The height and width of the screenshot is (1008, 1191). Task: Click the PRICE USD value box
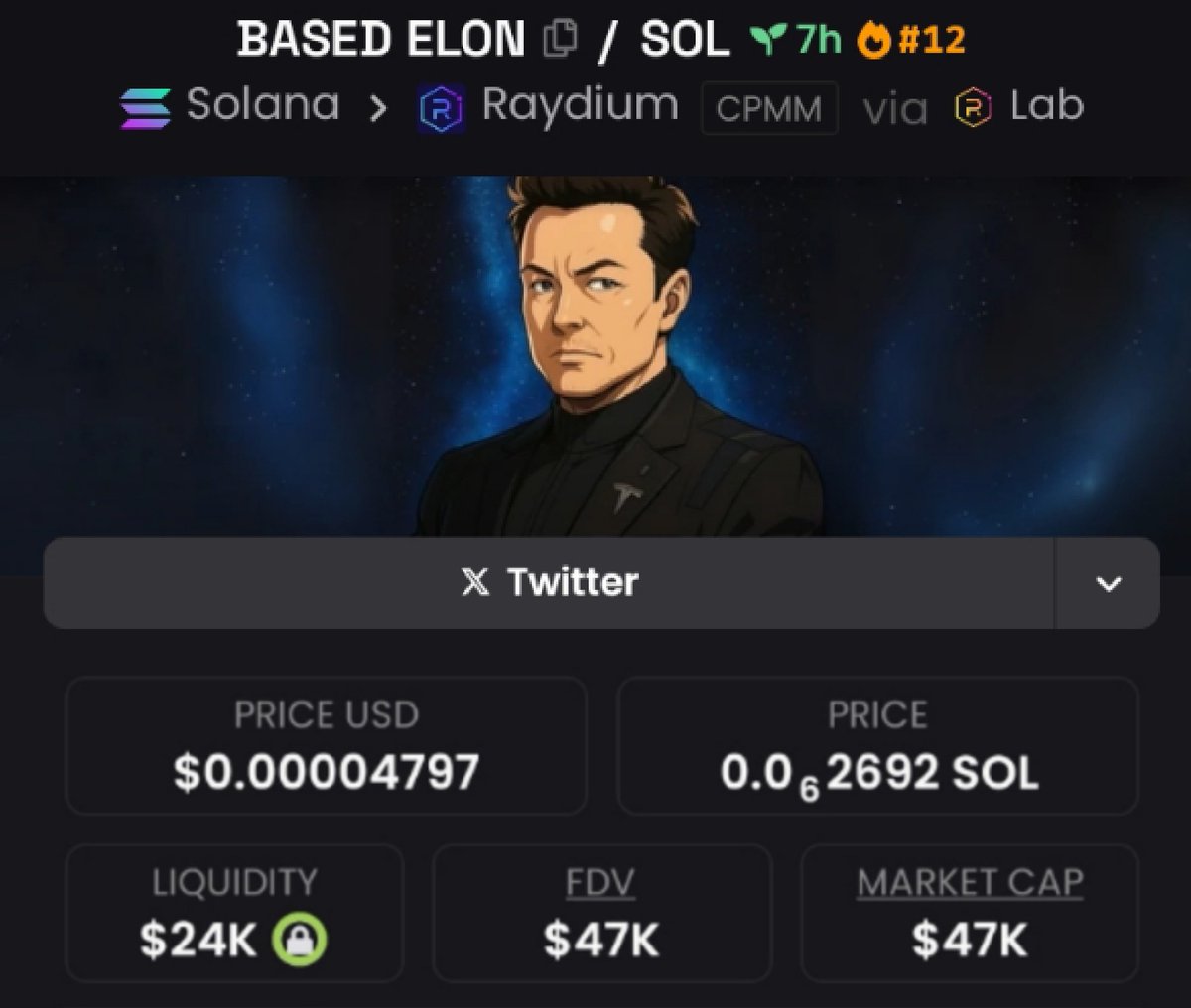326,745
